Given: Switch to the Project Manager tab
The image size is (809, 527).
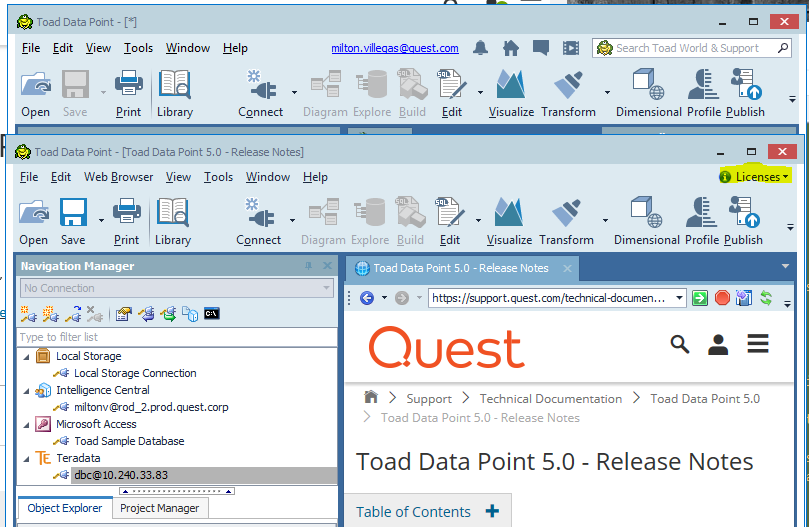Looking at the screenshot, I should (159, 508).
